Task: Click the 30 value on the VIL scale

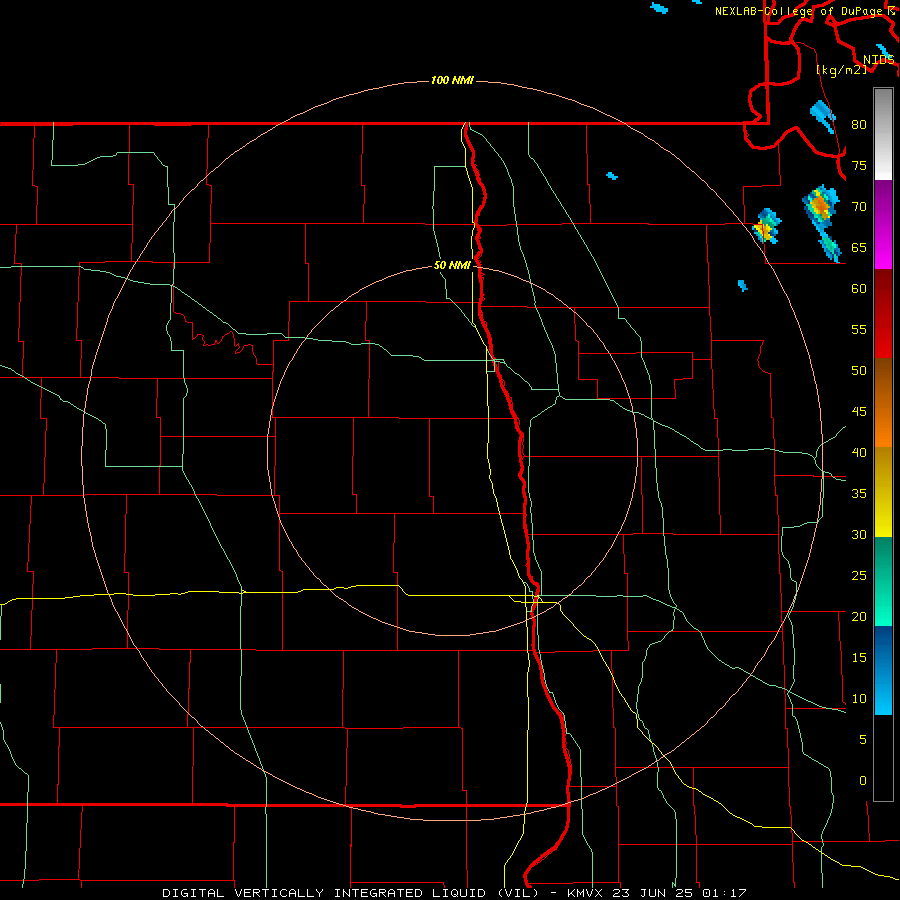Action: [x=859, y=534]
